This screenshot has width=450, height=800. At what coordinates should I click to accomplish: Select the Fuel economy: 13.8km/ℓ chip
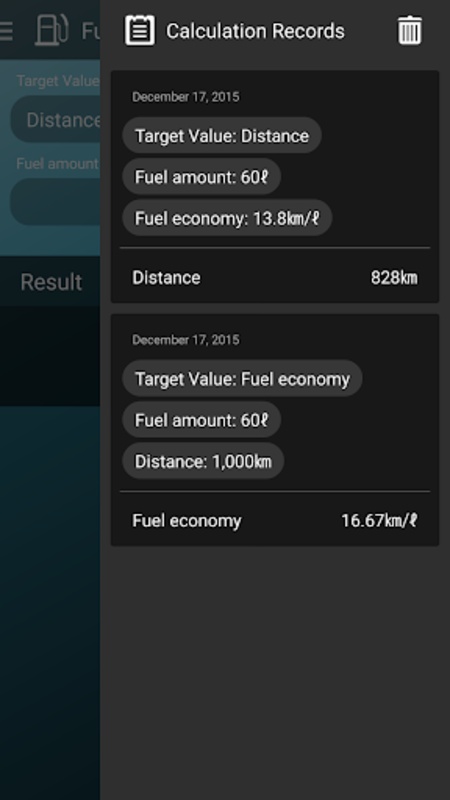point(227,218)
